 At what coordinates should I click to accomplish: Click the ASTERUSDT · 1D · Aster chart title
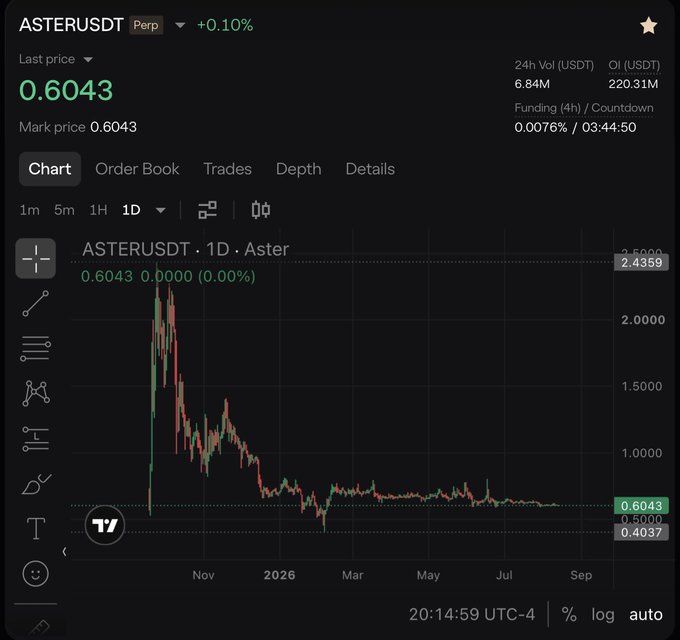click(186, 249)
